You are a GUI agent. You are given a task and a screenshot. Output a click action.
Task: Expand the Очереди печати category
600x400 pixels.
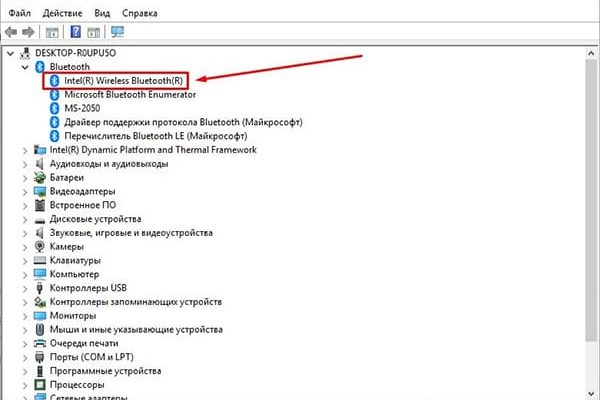click(25, 344)
